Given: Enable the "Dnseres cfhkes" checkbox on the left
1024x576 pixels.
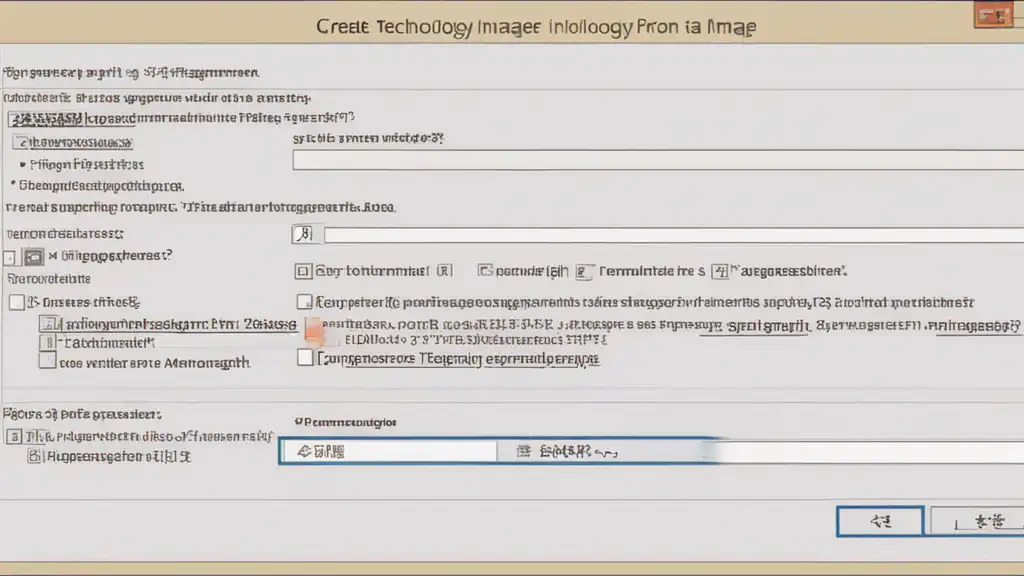Looking at the screenshot, I should (x=16, y=301).
